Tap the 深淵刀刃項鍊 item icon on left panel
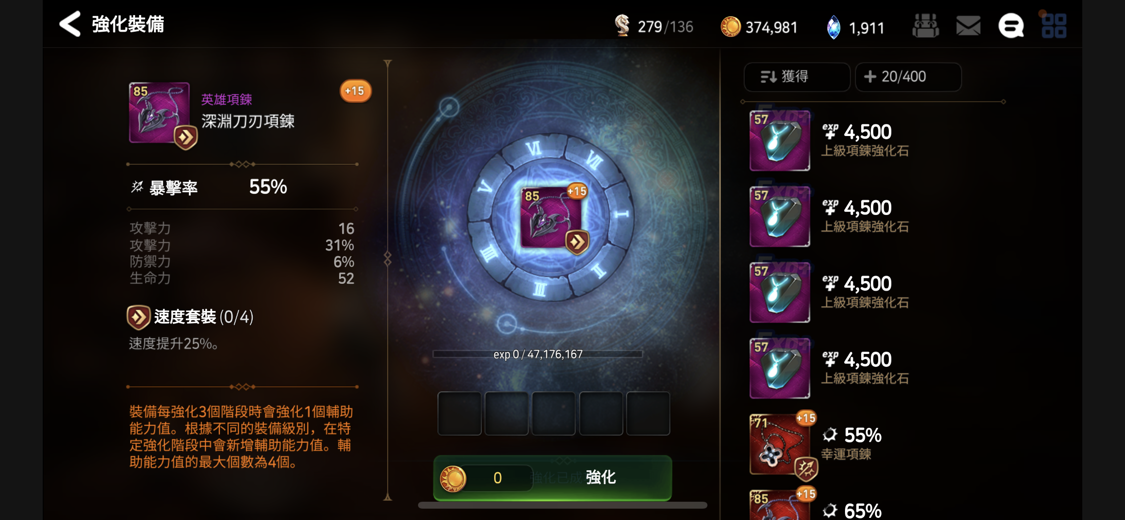 tap(159, 113)
